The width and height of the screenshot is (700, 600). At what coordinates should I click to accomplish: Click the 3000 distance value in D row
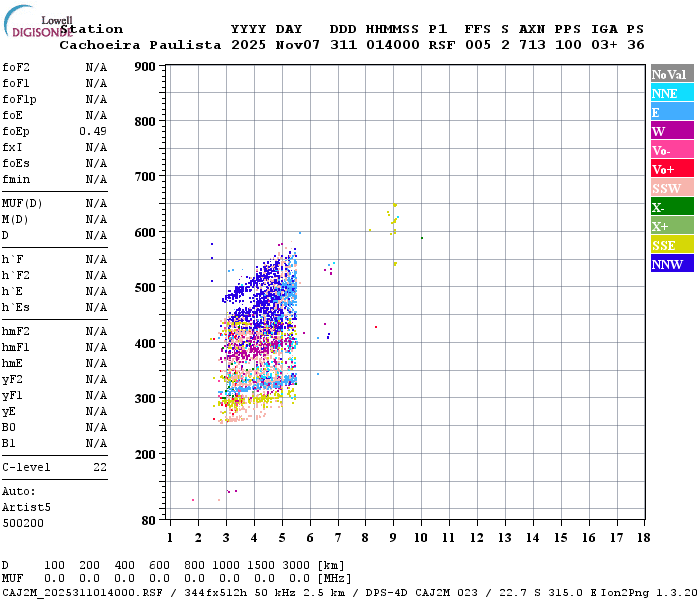point(296,566)
